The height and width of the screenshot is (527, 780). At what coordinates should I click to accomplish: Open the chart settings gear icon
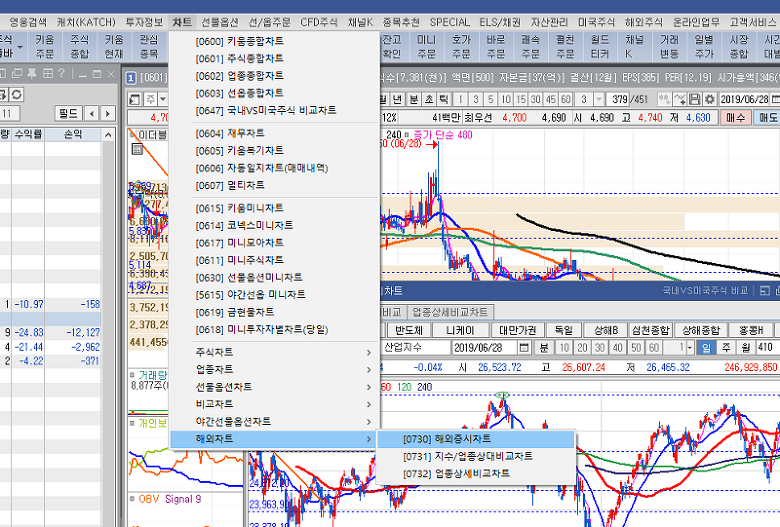pyautogui.click(x=710, y=100)
